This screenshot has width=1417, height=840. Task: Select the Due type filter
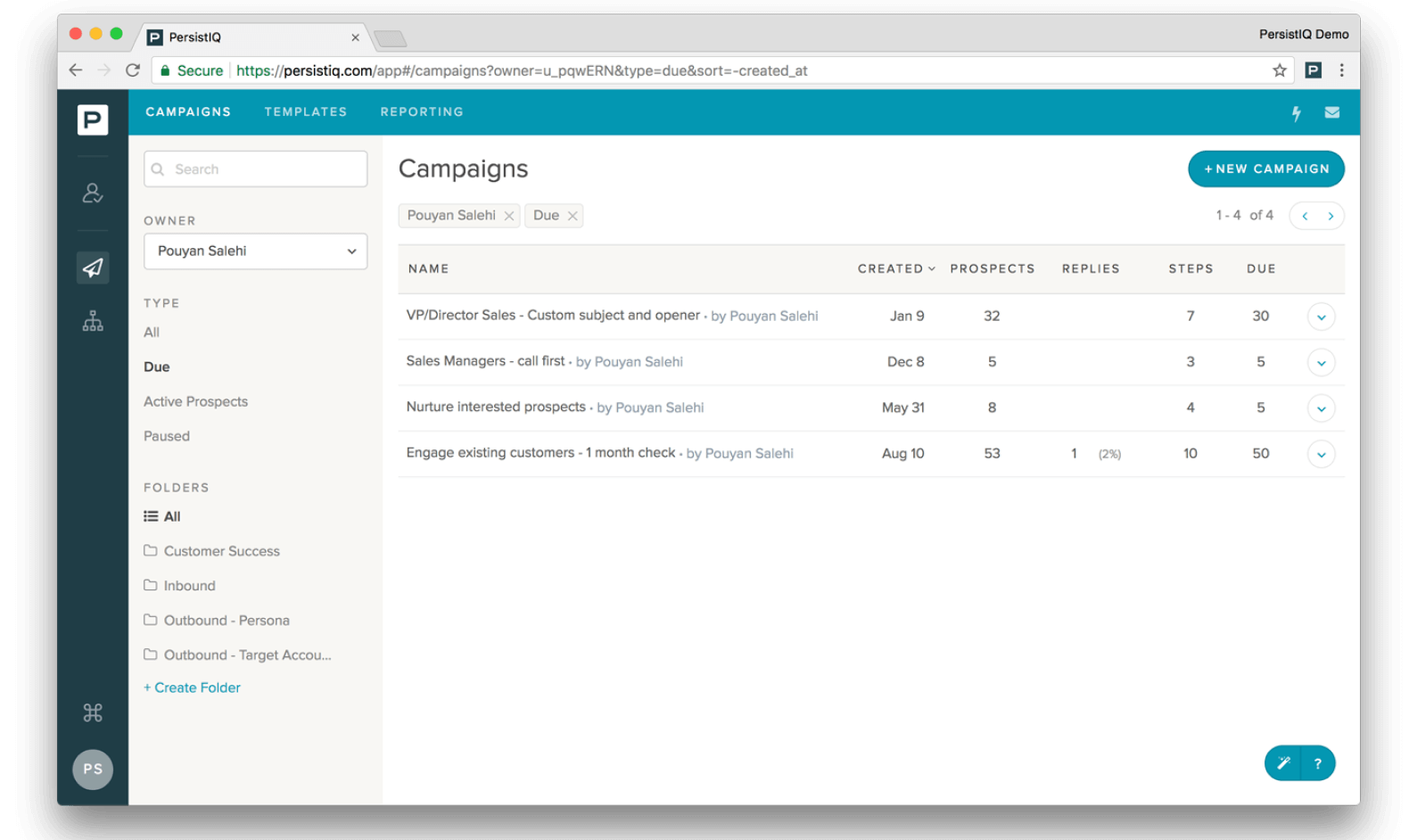[157, 366]
